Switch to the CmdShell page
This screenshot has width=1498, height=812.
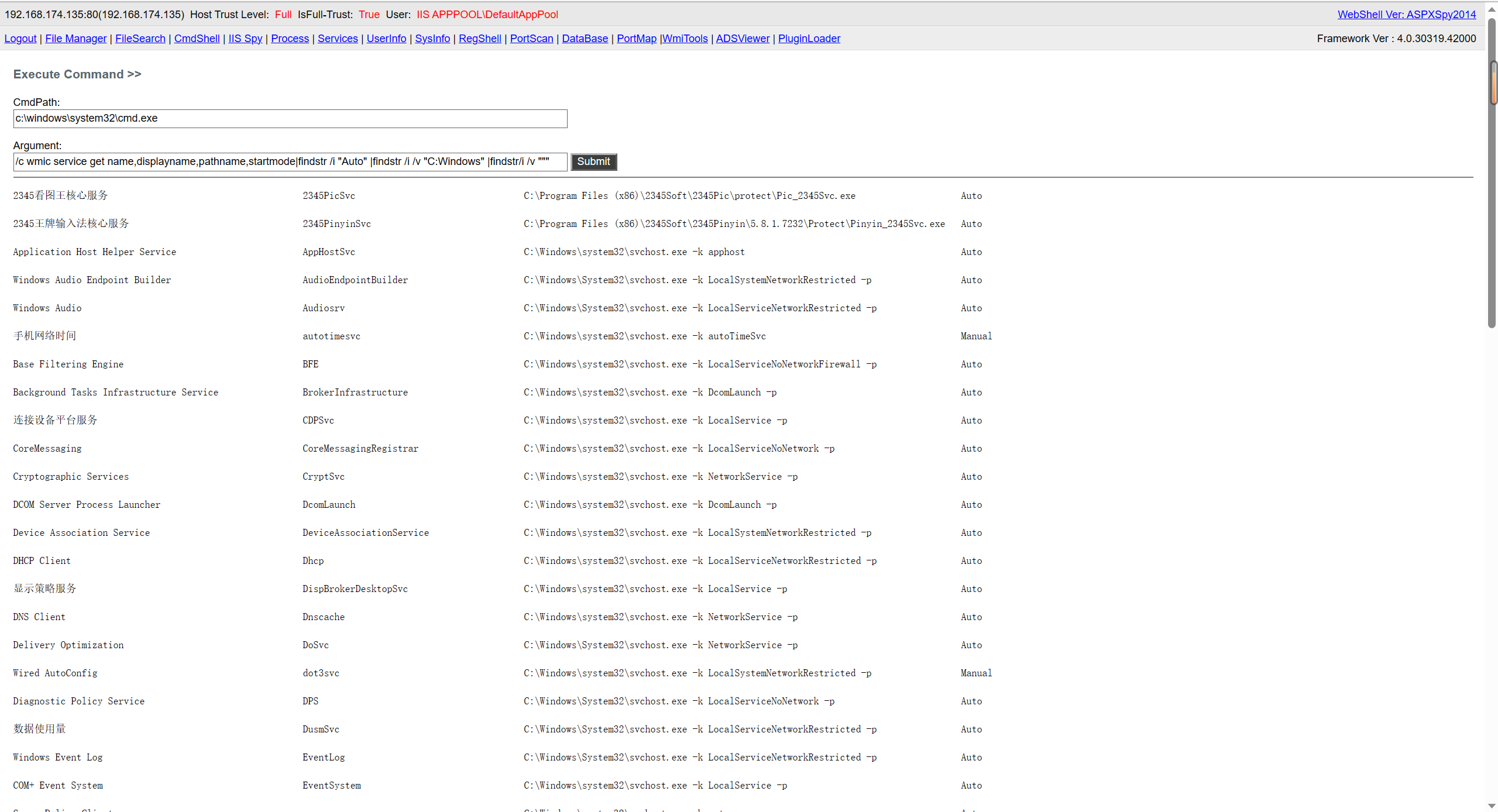(x=197, y=39)
